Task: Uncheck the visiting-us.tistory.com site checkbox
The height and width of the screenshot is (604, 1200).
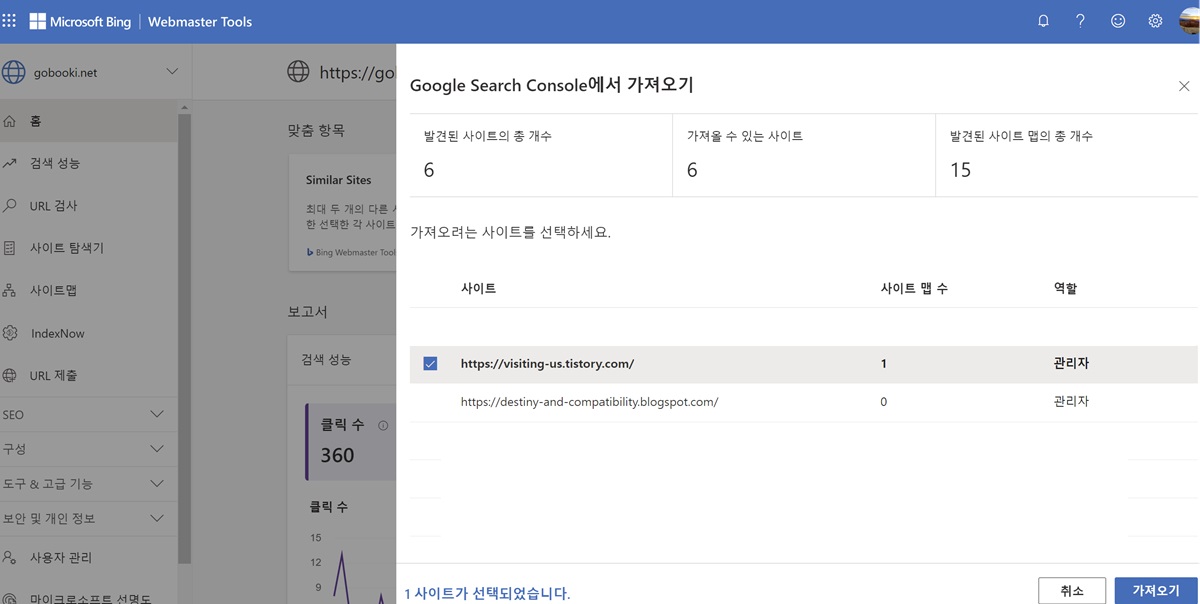Action: [429, 363]
